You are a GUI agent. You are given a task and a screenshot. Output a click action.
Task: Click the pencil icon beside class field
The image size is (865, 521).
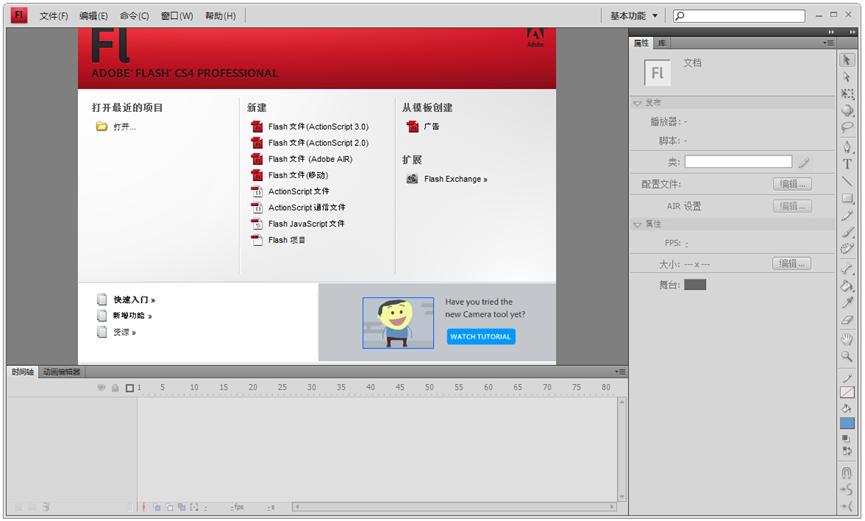[804, 162]
